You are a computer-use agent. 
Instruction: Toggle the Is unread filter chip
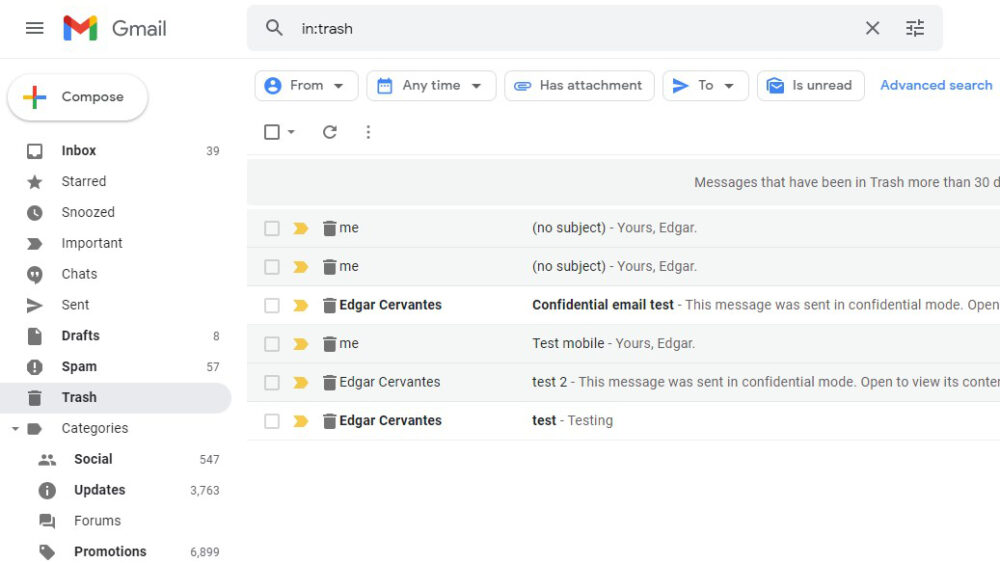coord(810,86)
